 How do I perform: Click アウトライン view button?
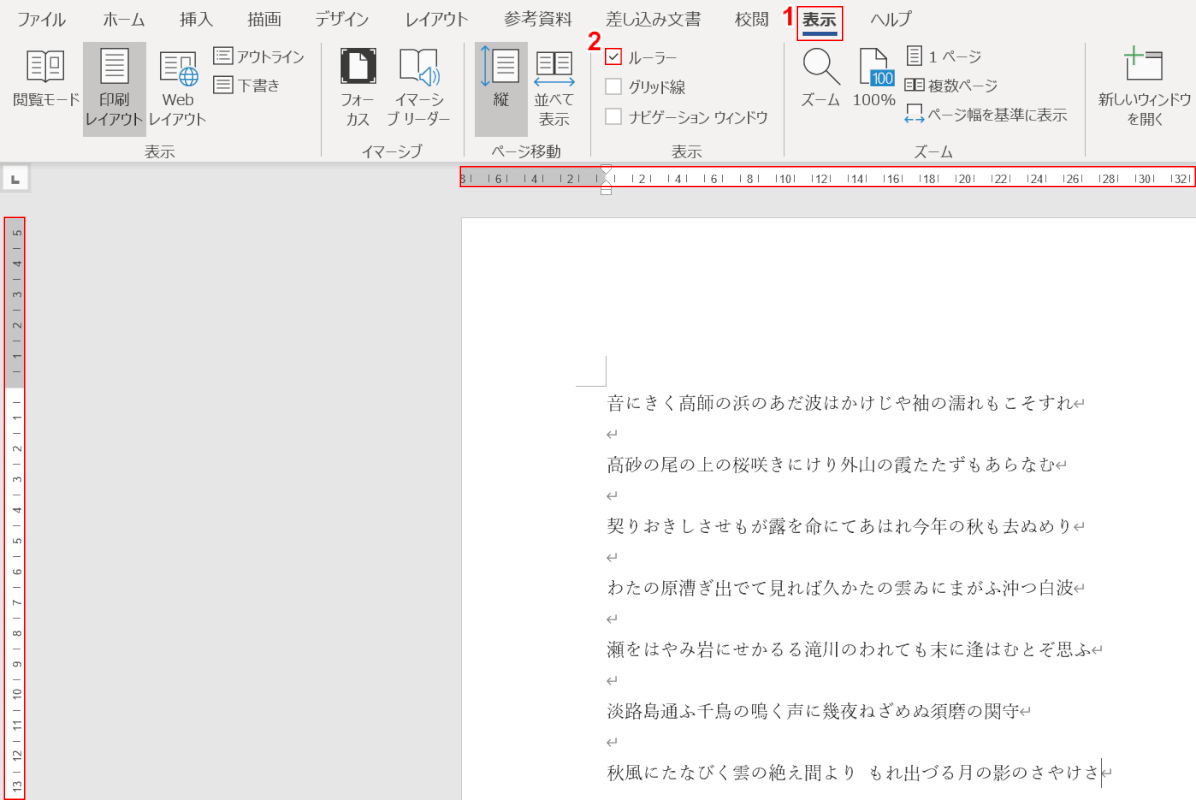(x=259, y=56)
